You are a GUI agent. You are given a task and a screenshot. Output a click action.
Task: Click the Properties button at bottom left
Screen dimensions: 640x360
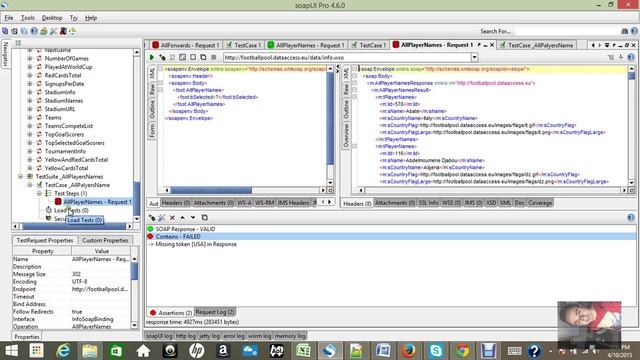click(x=27, y=337)
